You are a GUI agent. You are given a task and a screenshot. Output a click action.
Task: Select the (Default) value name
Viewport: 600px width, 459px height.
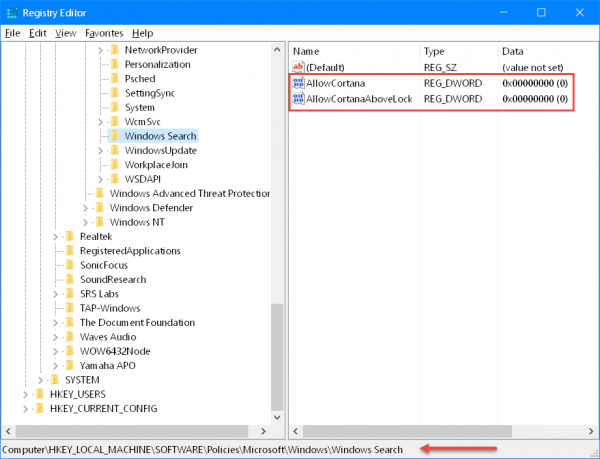pyautogui.click(x=325, y=68)
